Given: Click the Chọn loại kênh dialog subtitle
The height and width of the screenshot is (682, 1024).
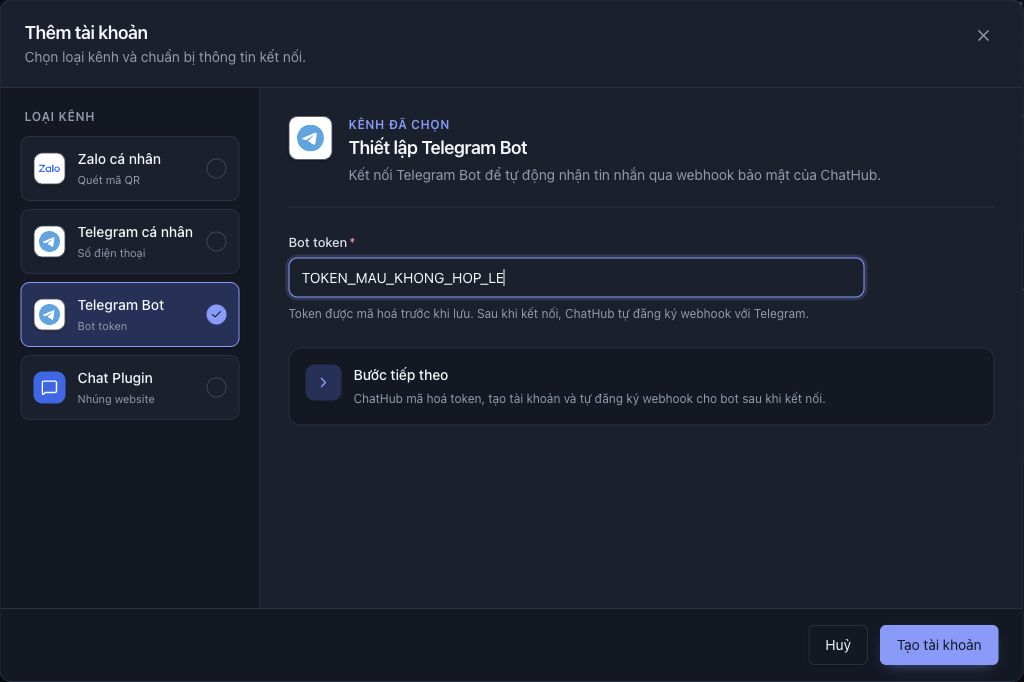Looking at the screenshot, I should pos(165,57).
